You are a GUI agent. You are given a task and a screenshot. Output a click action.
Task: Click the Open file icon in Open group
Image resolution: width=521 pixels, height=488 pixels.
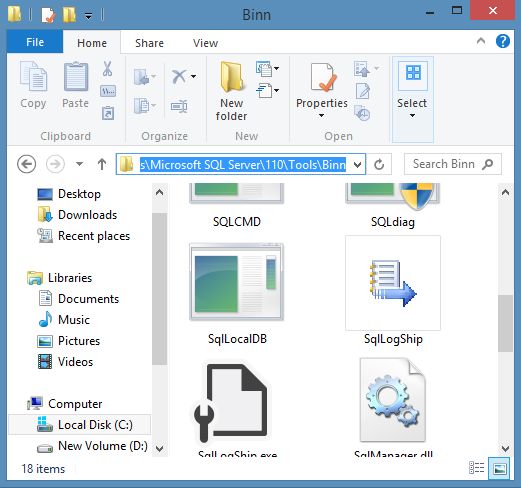pos(362,68)
